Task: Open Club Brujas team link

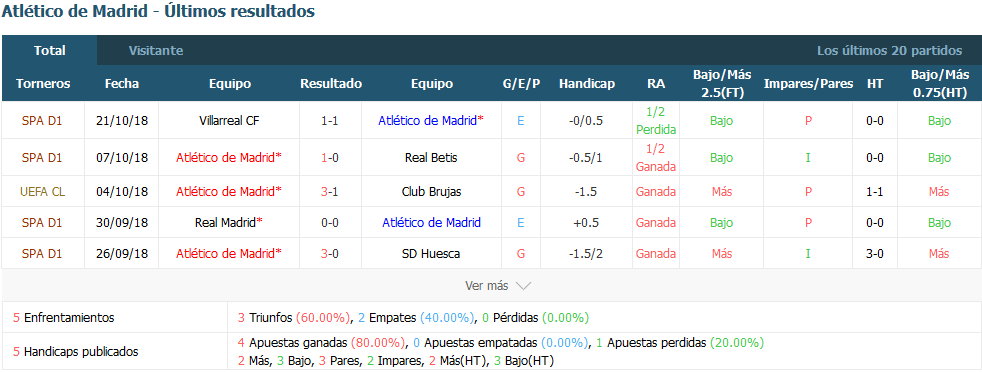Action: click(431, 192)
